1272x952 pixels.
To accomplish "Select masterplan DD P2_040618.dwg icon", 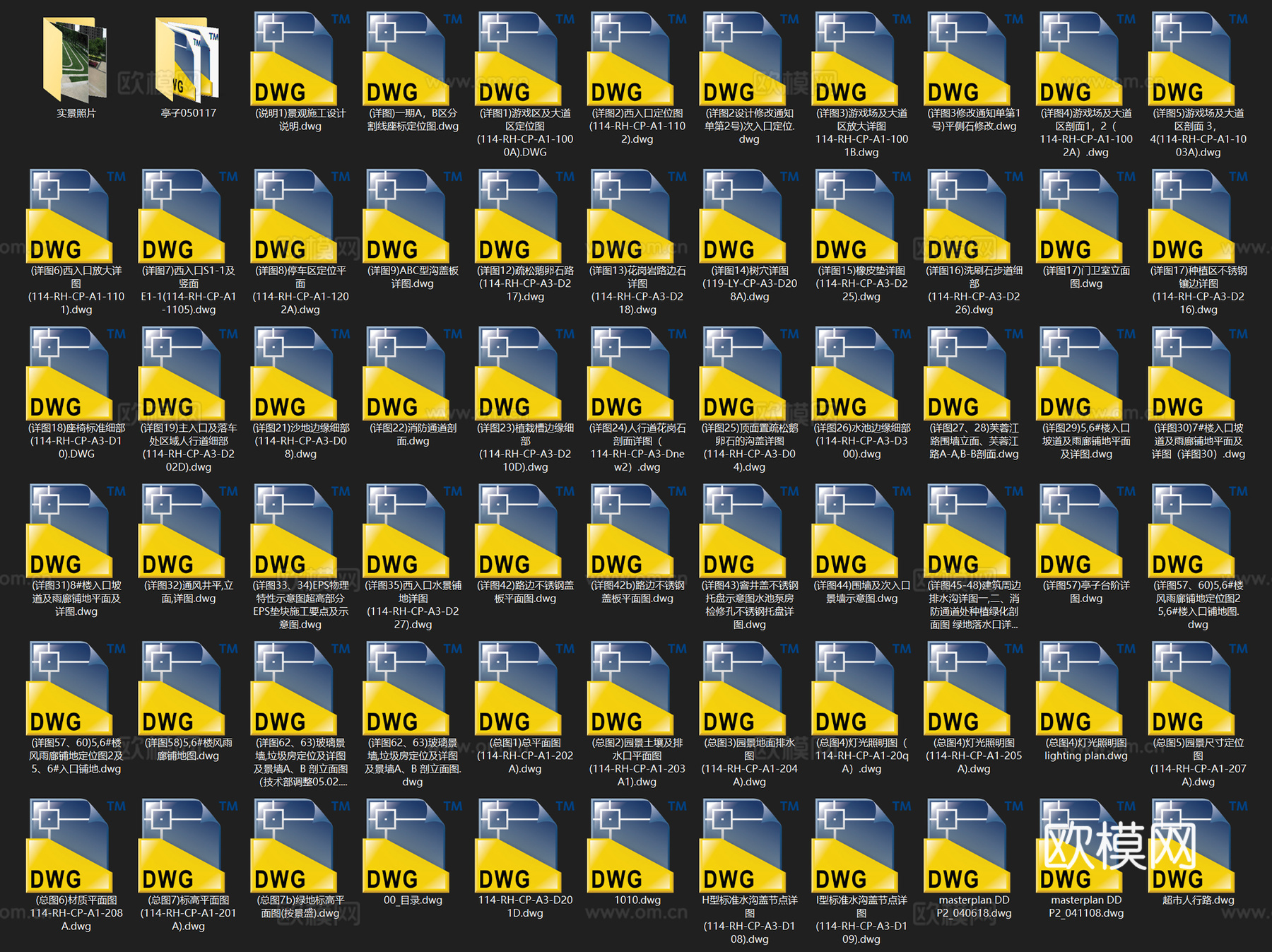I will [967, 846].
